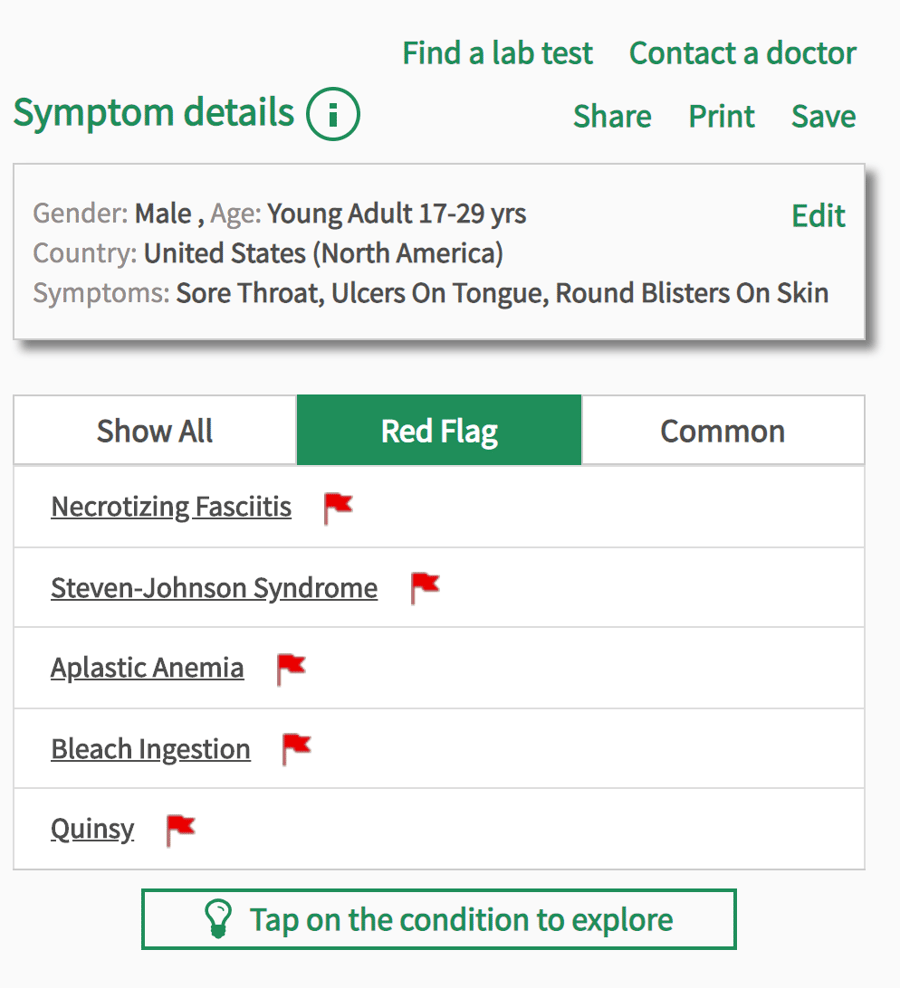Edit the patient symptom details
This screenshot has height=988, width=900.
(818, 215)
